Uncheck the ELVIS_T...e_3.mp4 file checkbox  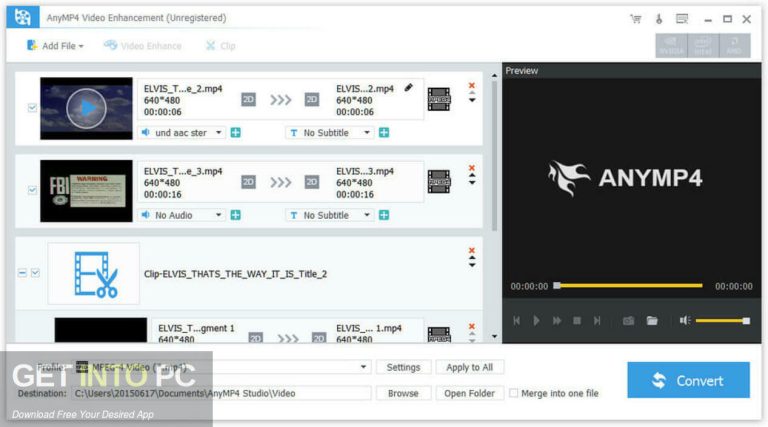click(x=32, y=190)
